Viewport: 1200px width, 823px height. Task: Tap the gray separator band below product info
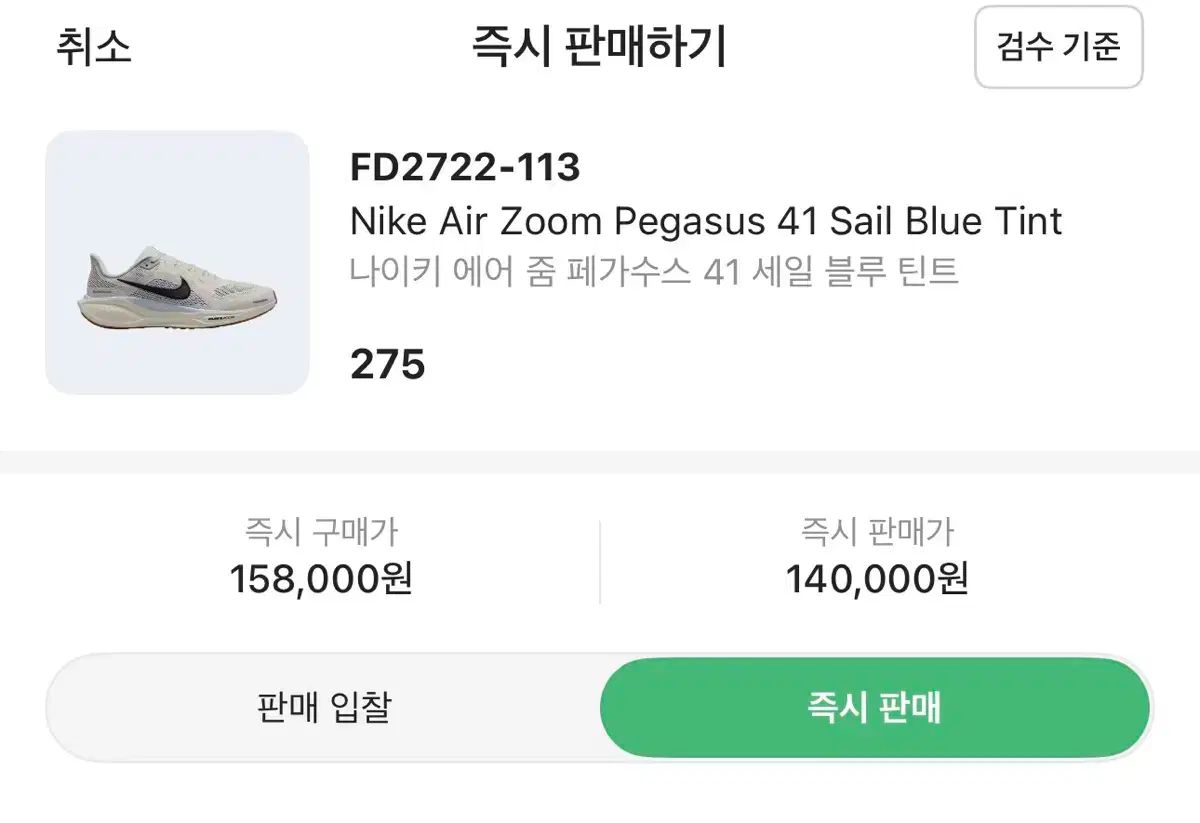coord(600,462)
